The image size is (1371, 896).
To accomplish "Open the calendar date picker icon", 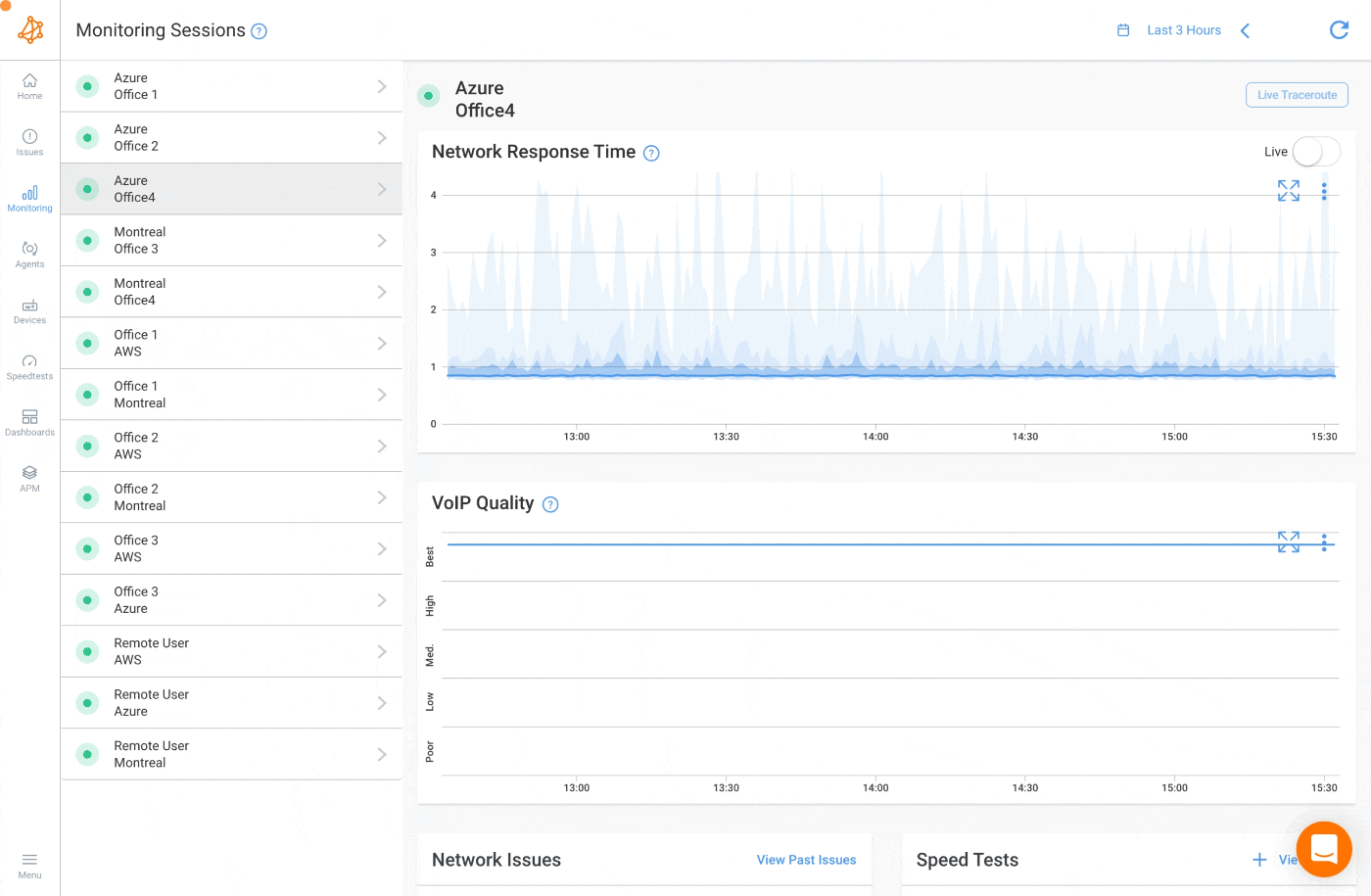I will (x=1123, y=30).
